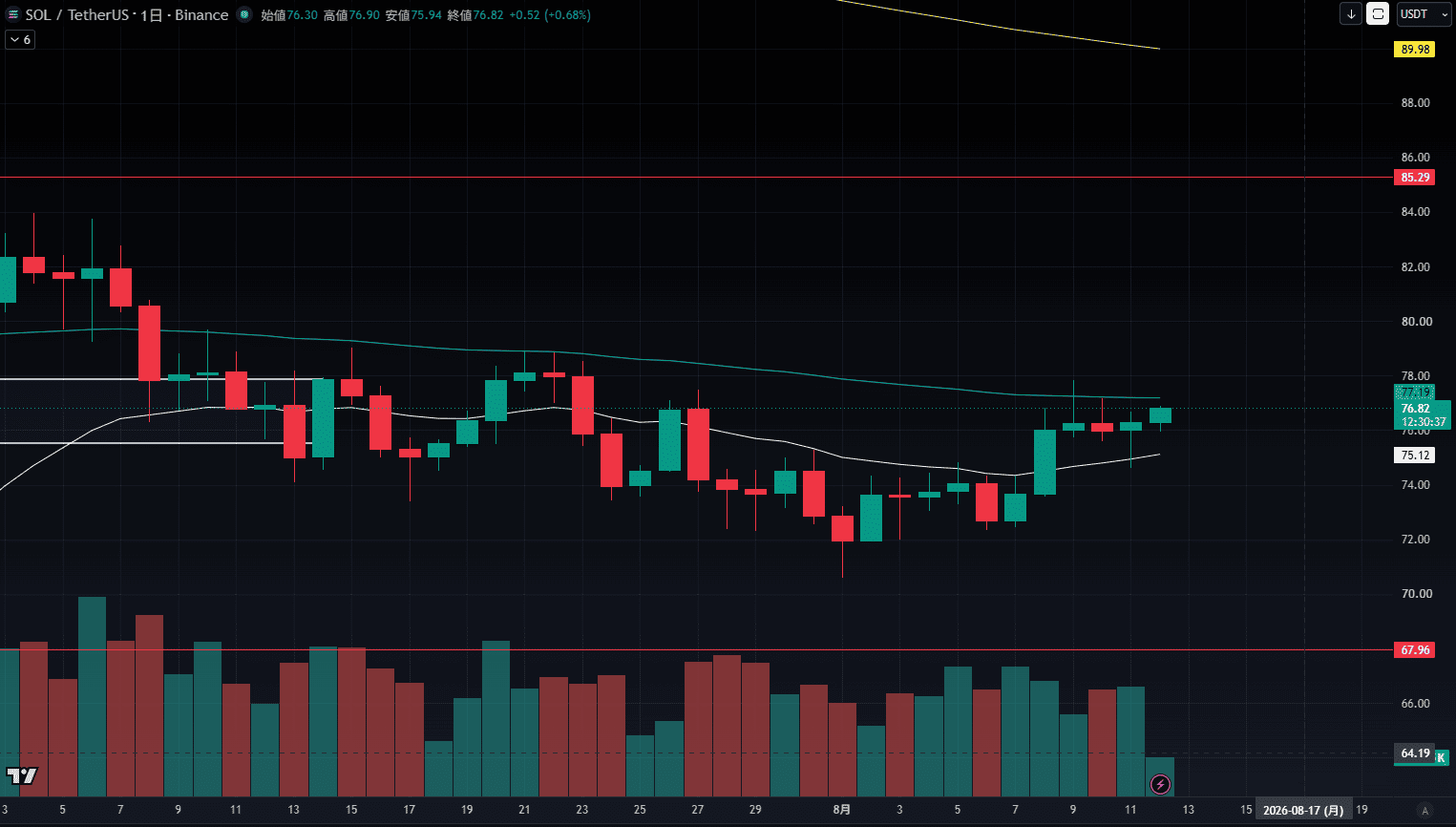Click the yellow 89.98 price label
Screen dimensions: 1456x827
(1414, 50)
